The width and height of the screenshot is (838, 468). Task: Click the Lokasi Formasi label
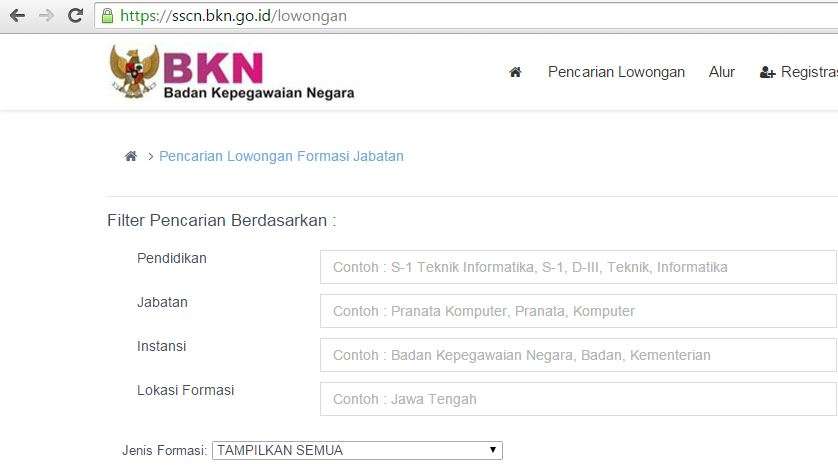[x=185, y=391]
